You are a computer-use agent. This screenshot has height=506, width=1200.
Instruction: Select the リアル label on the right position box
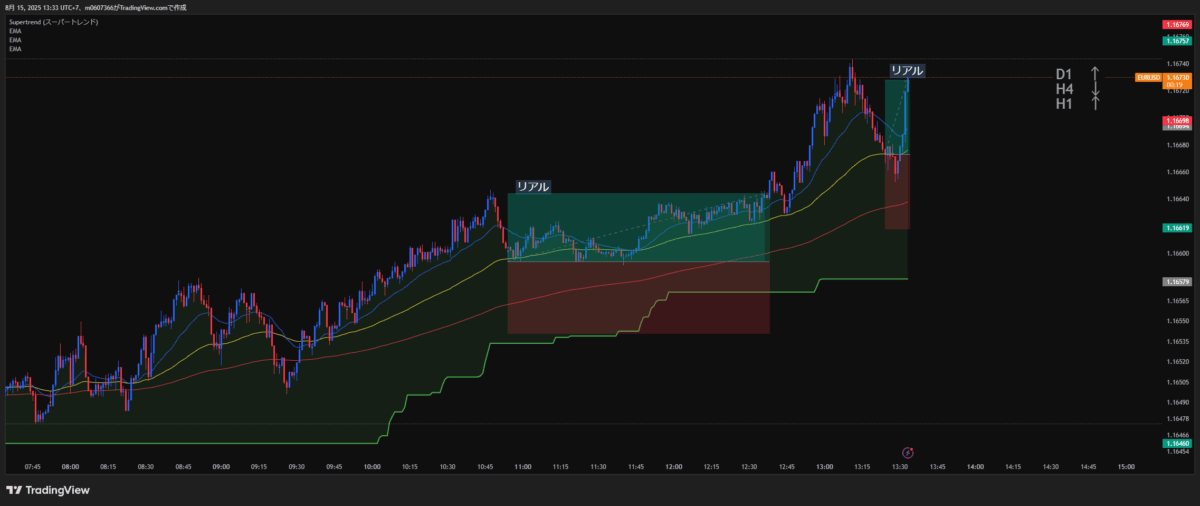907,71
